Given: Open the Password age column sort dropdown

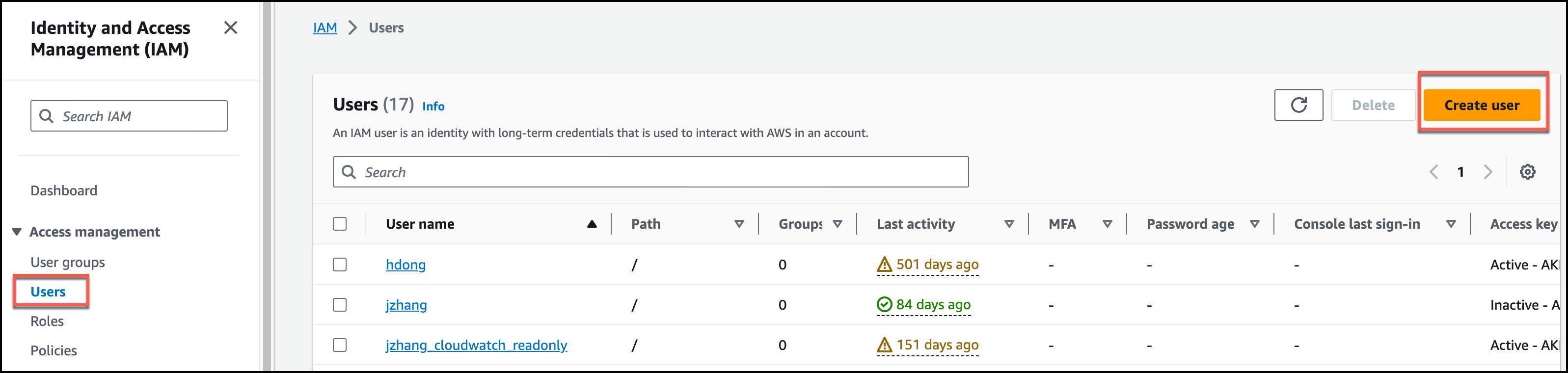Looking at the screenshot, I should tap(1254, 224).
